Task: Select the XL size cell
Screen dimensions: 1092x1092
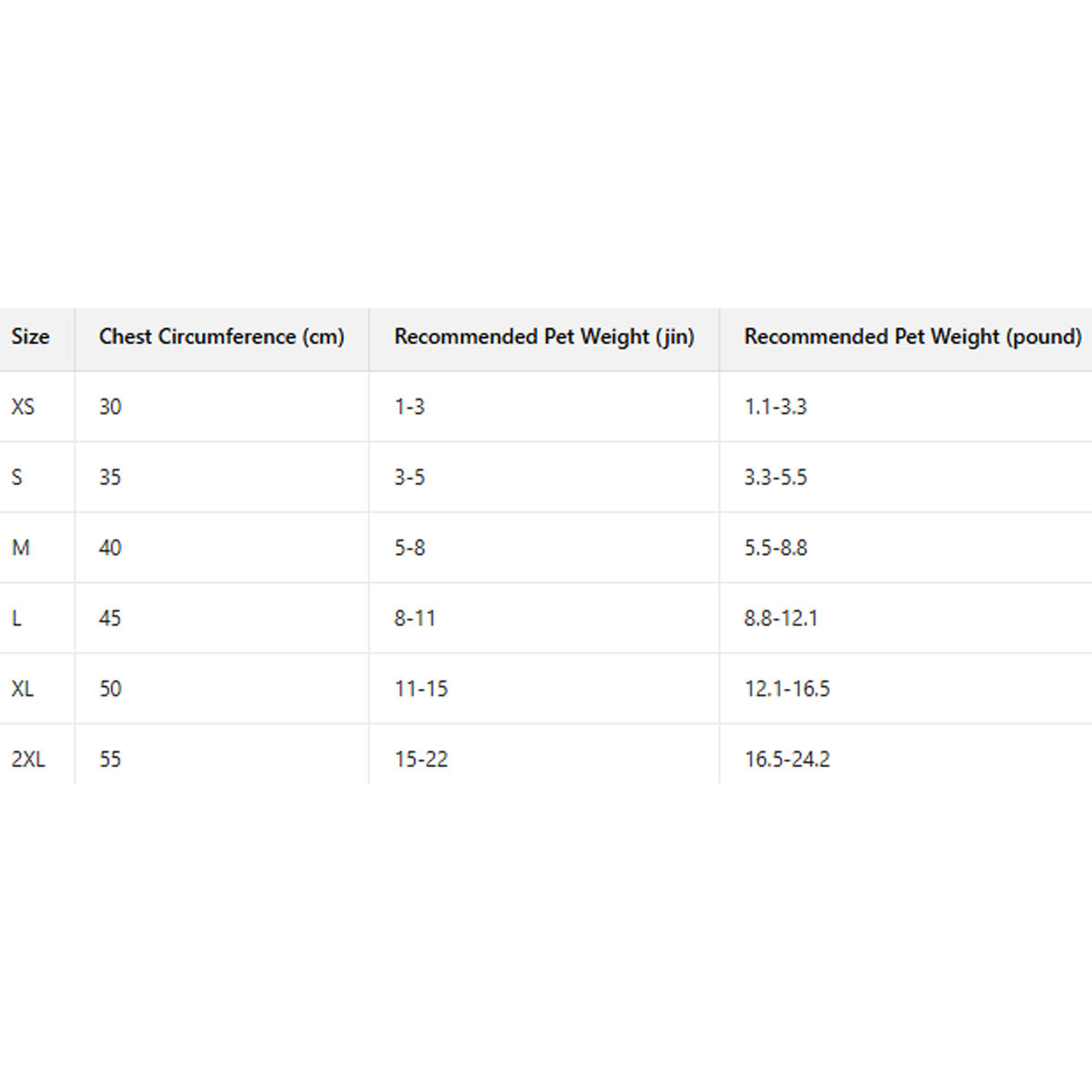Action: click(23, 689)
